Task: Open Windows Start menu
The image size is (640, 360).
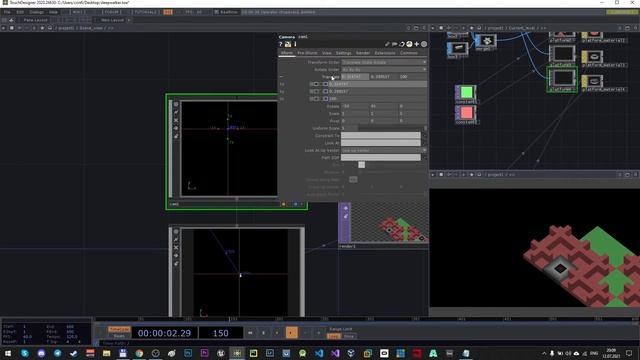Action: coord(8,353)
